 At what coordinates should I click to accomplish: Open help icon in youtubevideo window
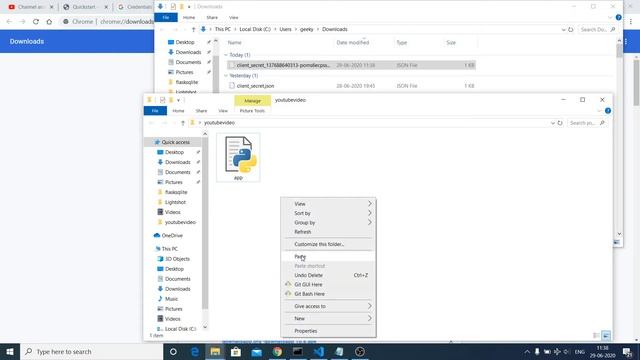[x=608, y=111]
